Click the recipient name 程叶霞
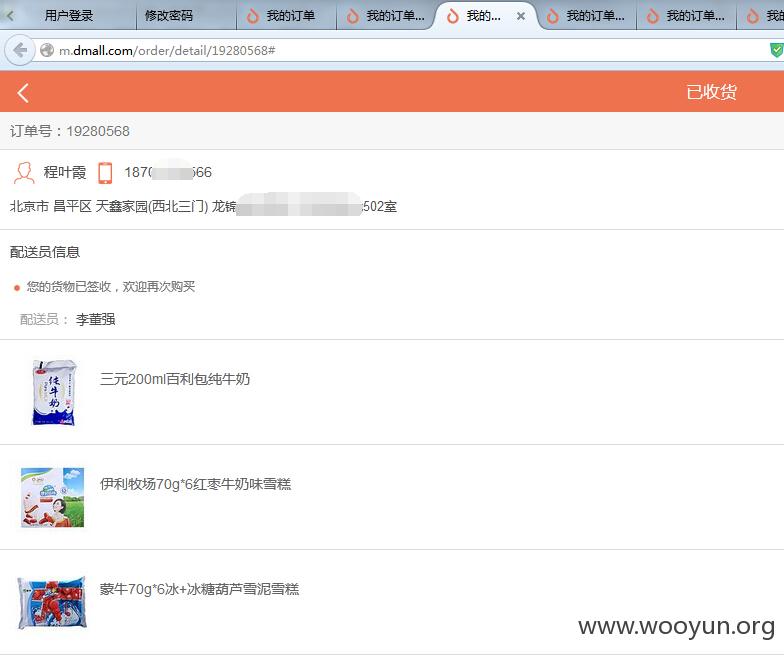This screenshot has height=655, width=784. click(x=64, y=172)
